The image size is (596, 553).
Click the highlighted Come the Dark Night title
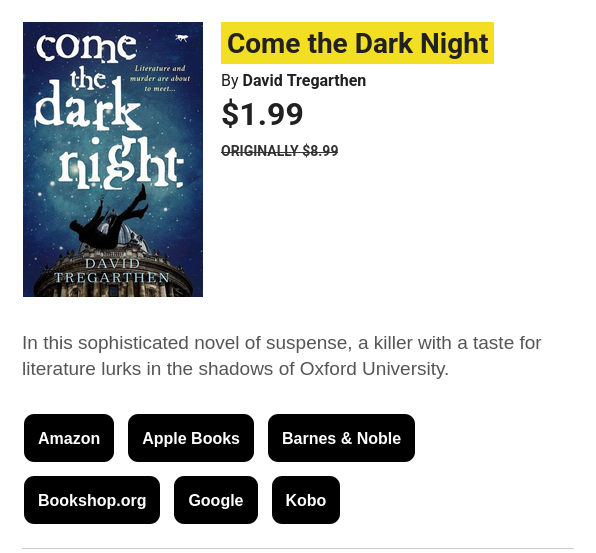click(357, 43)
